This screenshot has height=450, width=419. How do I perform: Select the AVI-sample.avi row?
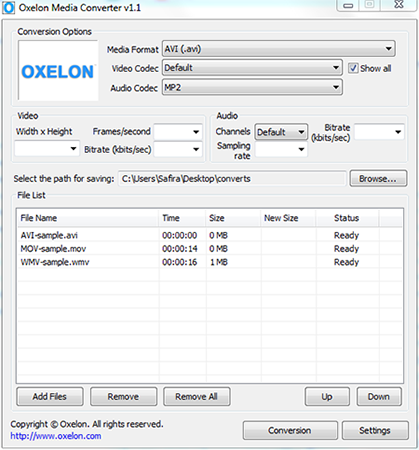(209, 235)
